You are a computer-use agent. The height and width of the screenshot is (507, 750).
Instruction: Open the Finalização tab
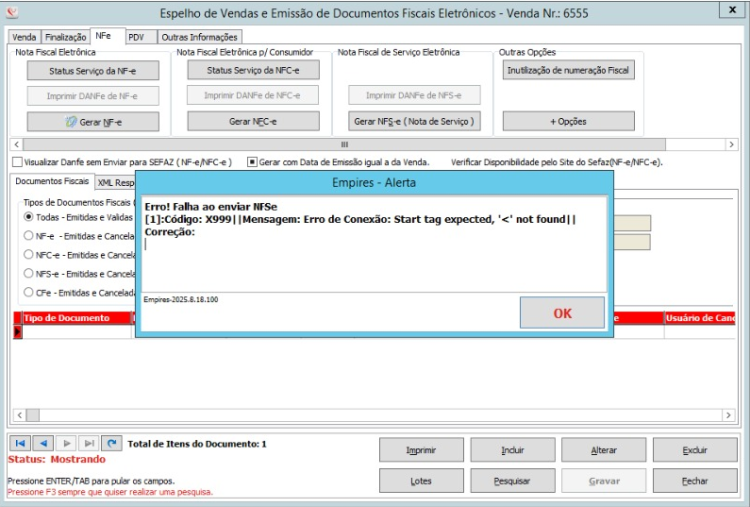(x=66, y=37)
